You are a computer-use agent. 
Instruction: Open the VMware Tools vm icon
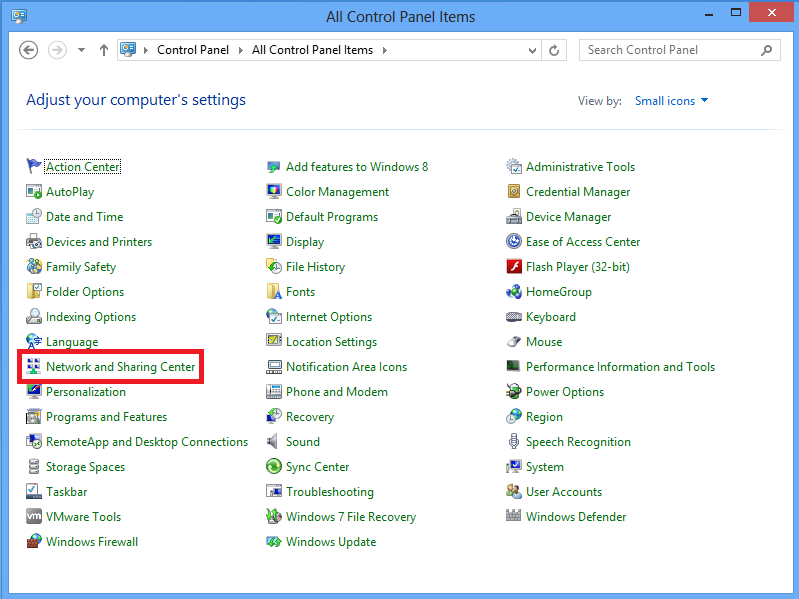[34, 516]
